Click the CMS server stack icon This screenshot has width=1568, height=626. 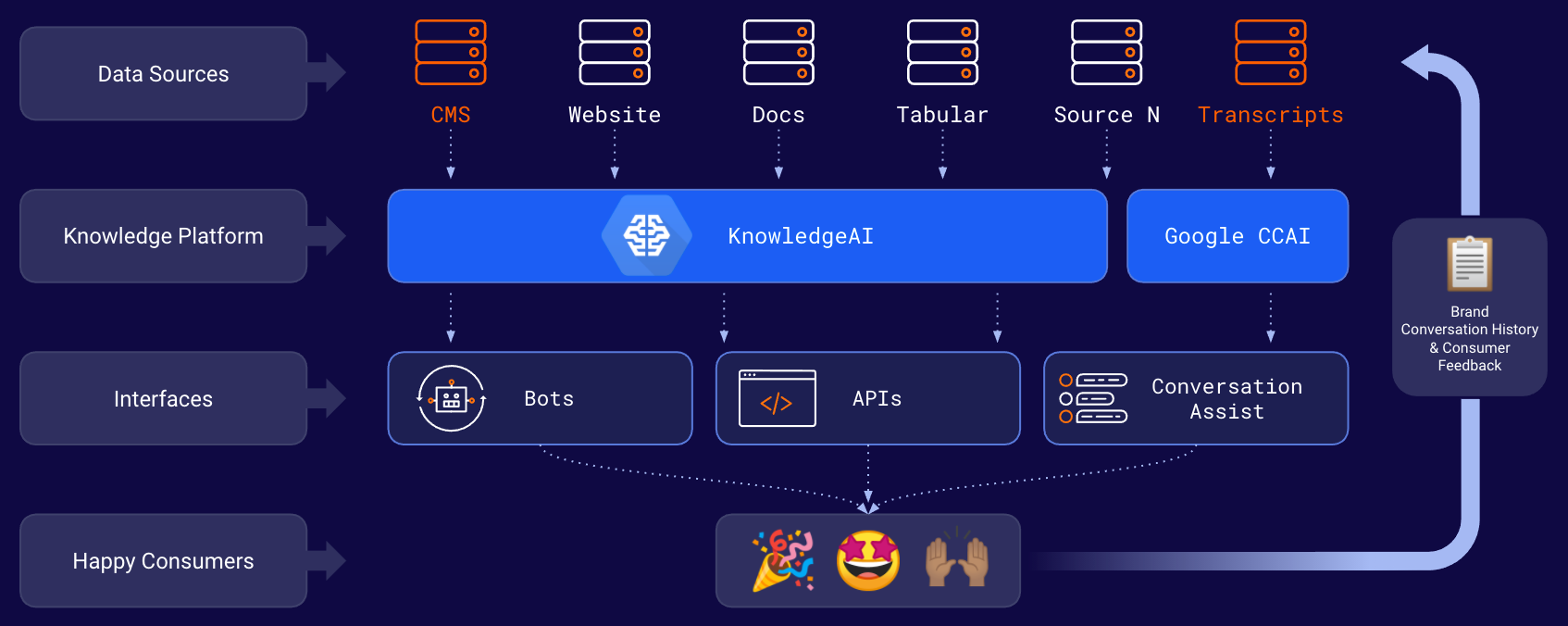451,53
